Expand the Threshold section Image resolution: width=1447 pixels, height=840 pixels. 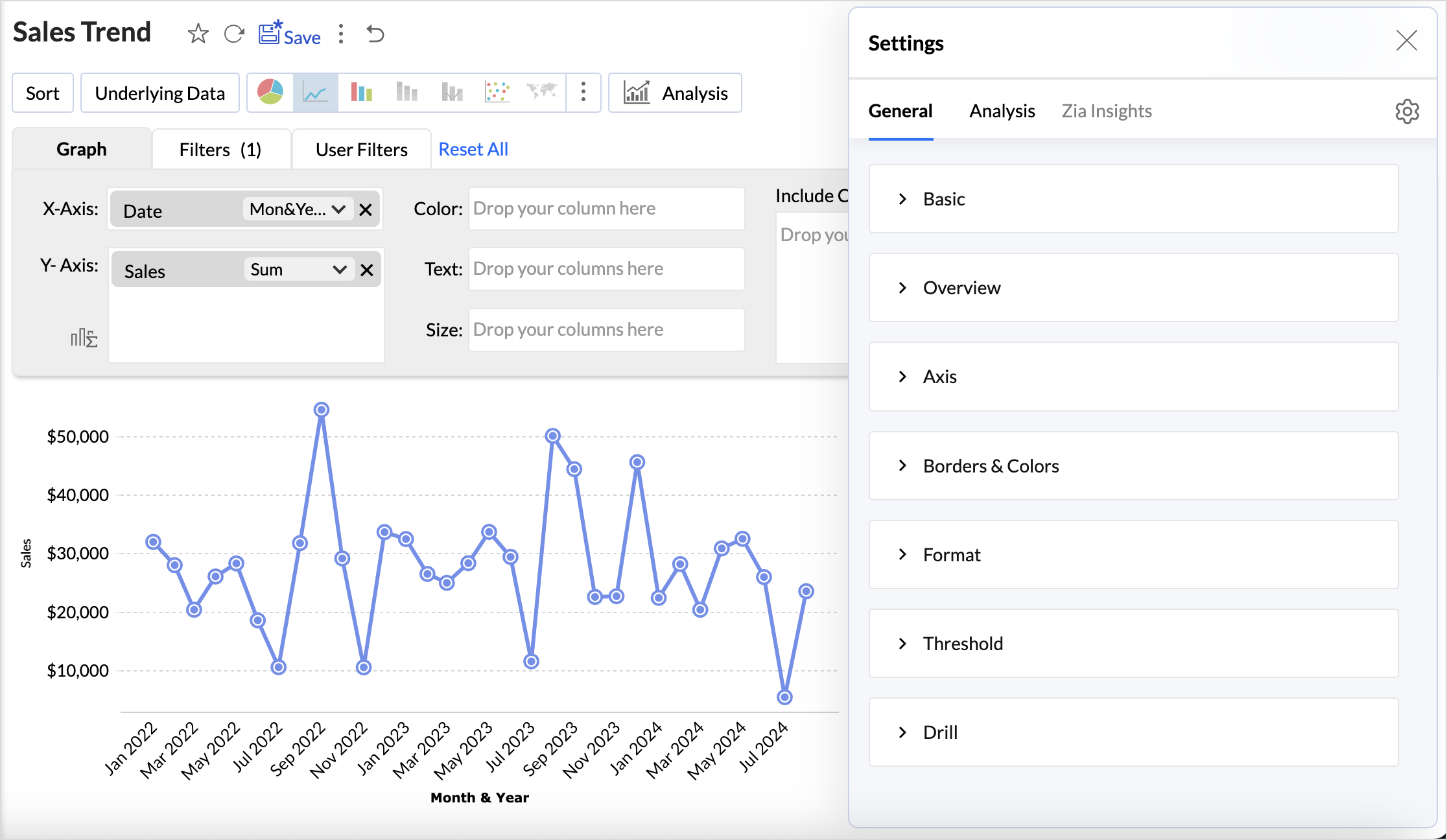coord(1134,644)
